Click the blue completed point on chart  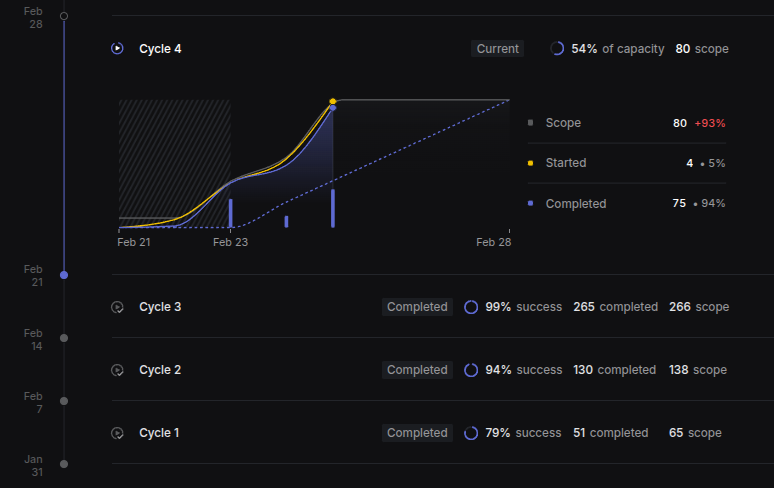point(333,108)
